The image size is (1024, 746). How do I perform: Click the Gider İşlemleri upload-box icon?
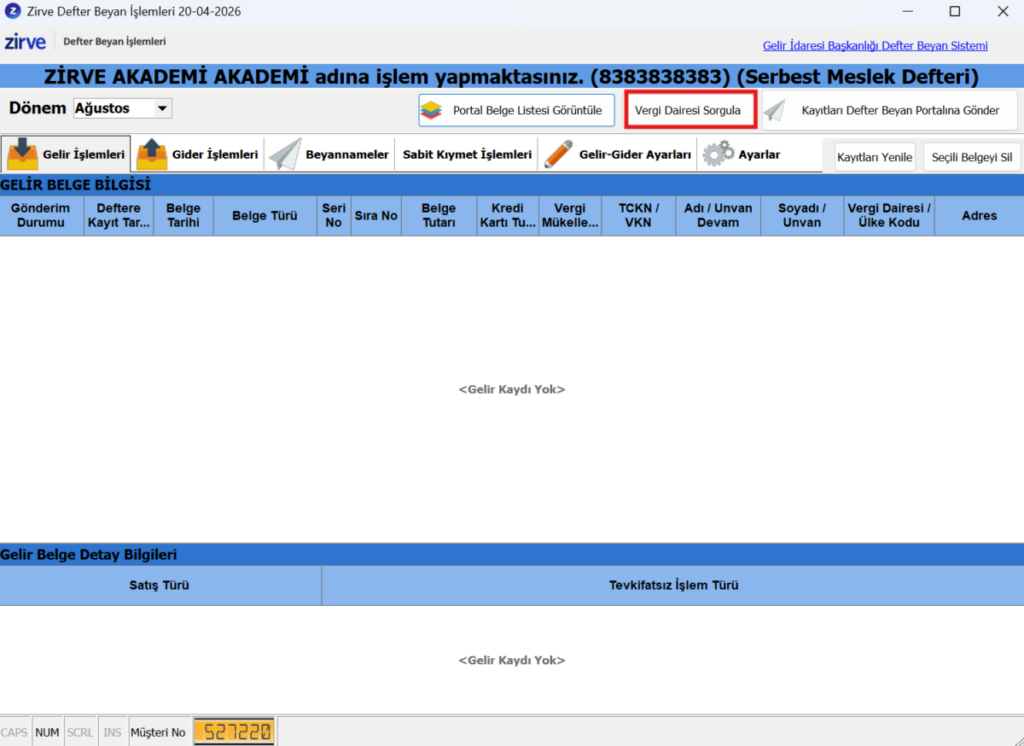(x=152, y=154)
